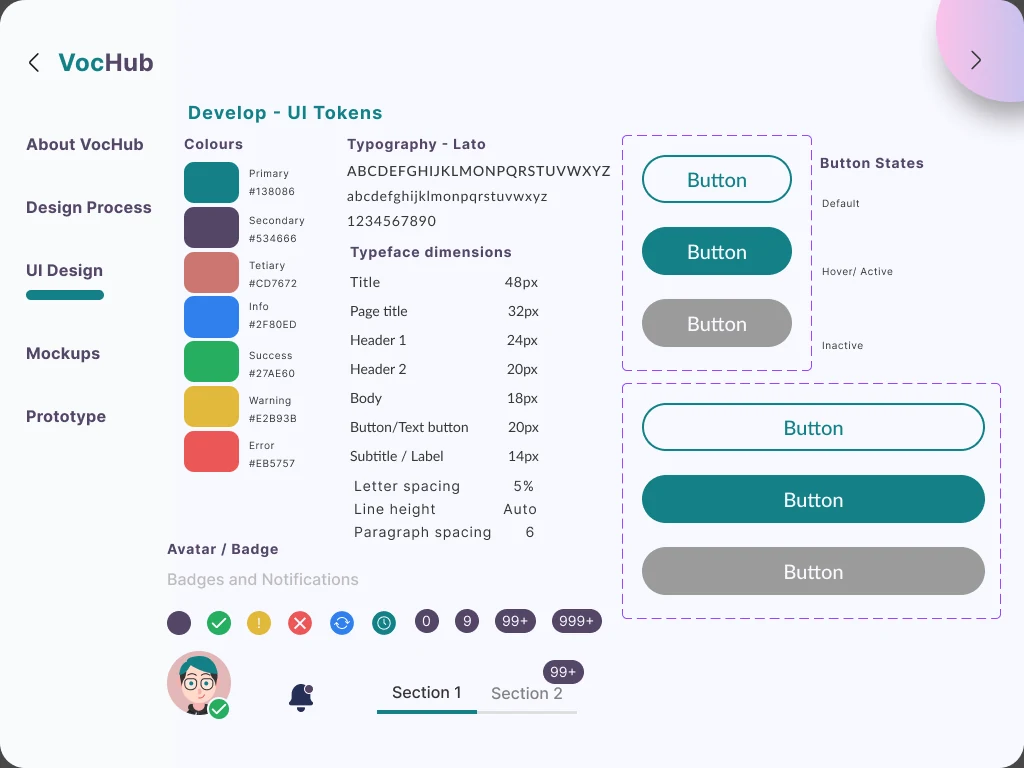1024x768 pixels.
Task: Open the Design Process section
Action: point(89,208)
